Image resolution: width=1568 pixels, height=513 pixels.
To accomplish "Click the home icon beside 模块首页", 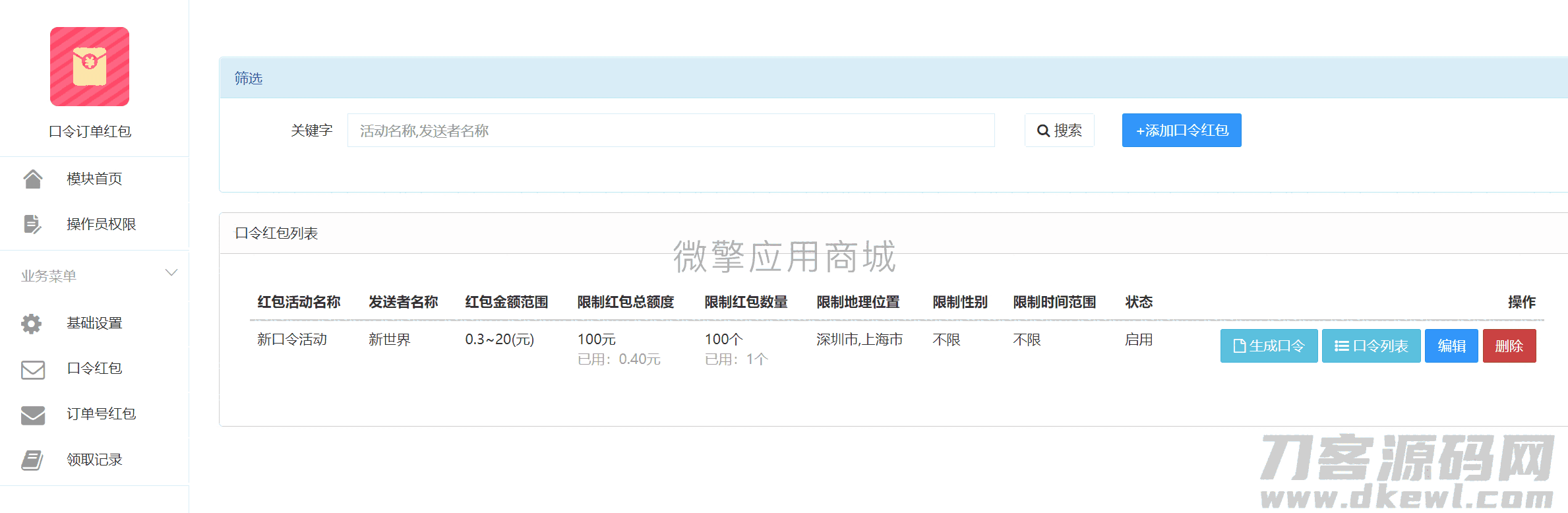I will click(x=33, y=179).
